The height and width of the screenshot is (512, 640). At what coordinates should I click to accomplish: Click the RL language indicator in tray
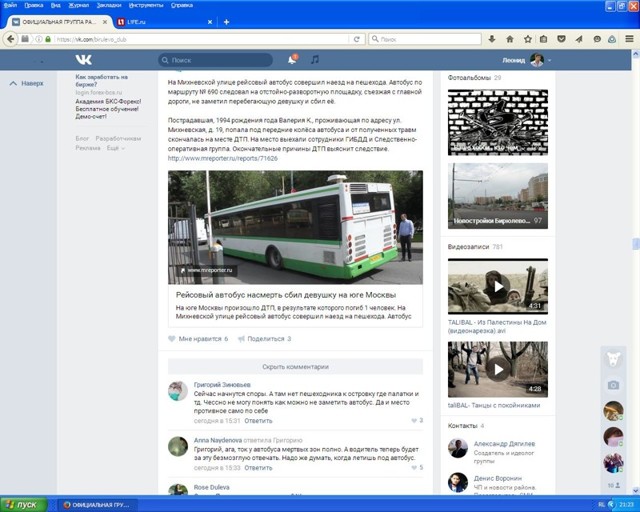tap(602, 505)
